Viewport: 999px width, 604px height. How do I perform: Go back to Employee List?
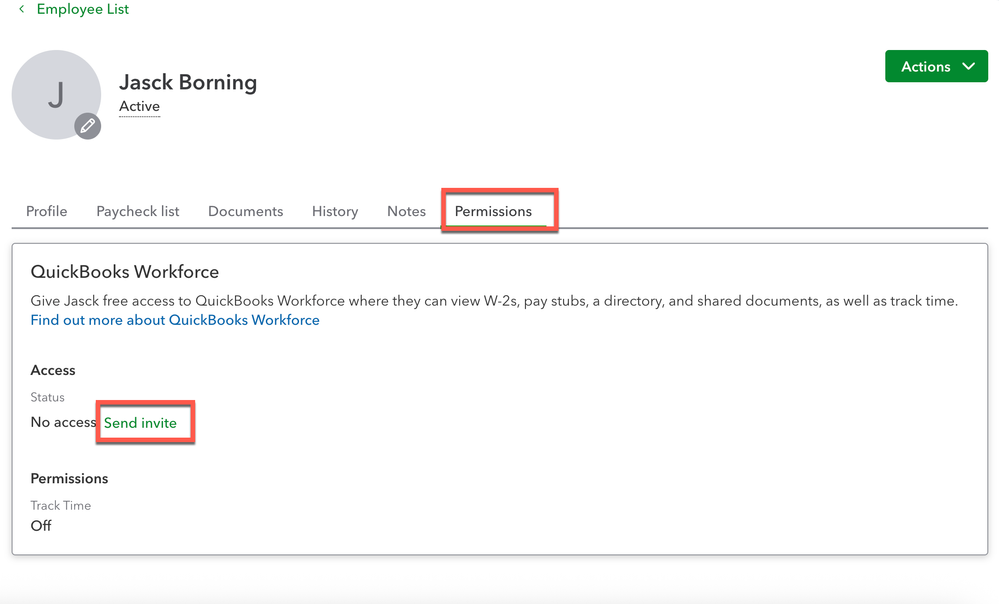tap(82, 9)
